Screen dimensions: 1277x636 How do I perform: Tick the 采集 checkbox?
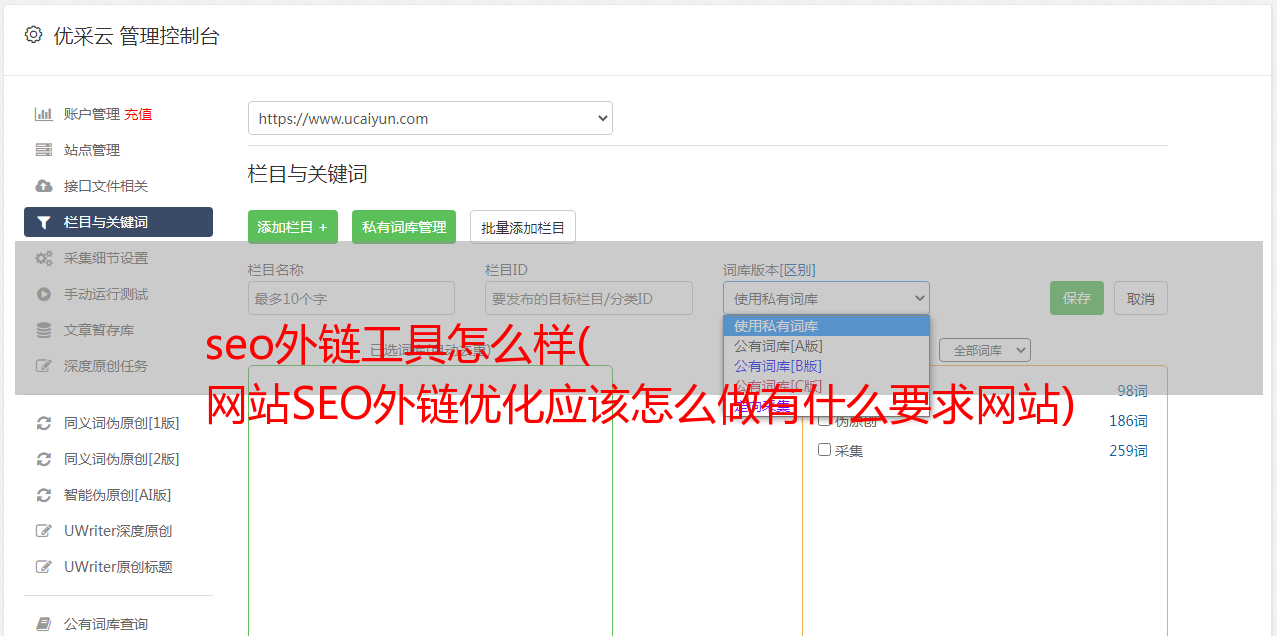click(825, 450)
